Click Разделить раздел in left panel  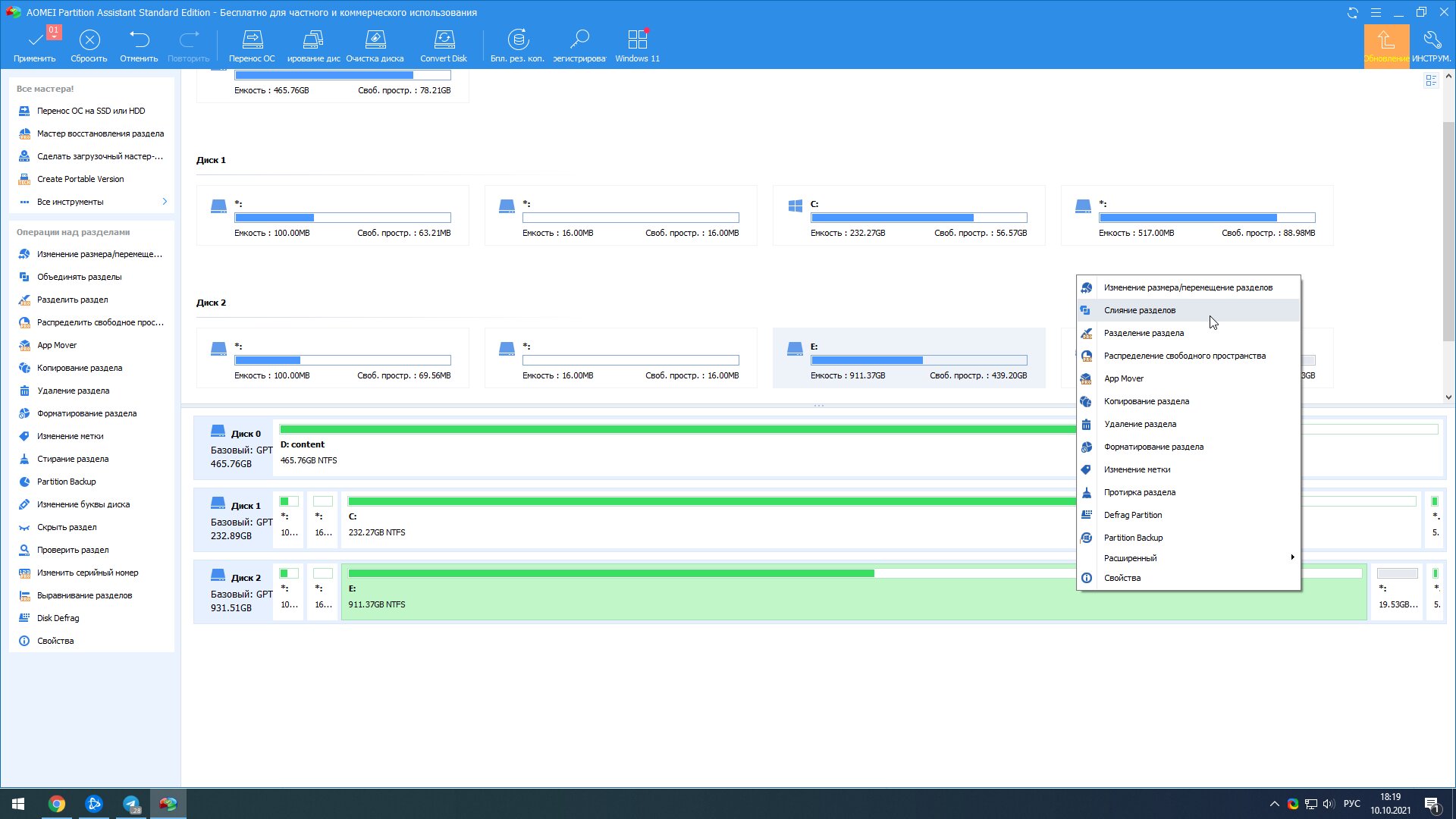[72, 300]
